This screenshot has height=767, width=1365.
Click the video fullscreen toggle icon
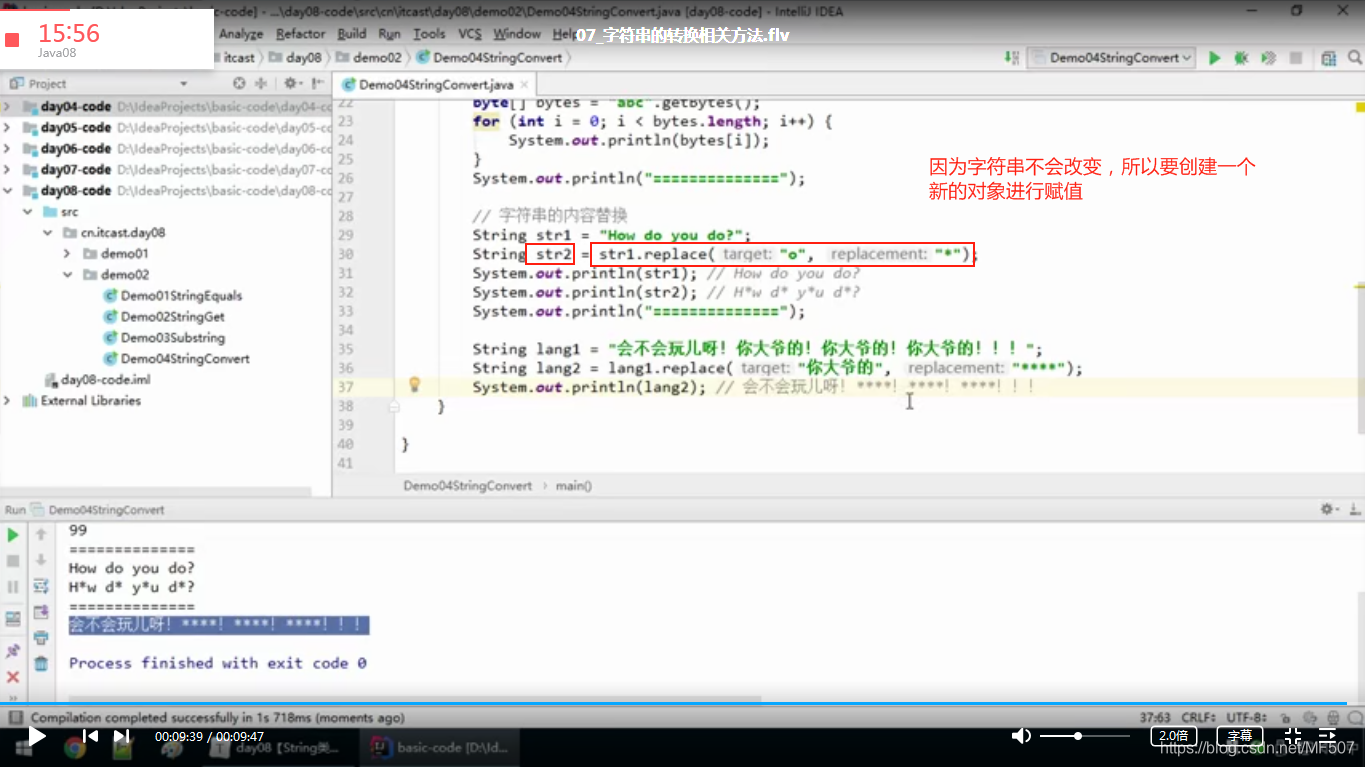pos(1293,737)
